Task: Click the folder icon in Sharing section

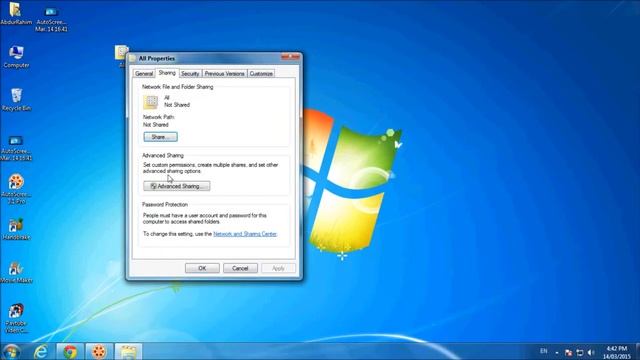Action: 151,102
